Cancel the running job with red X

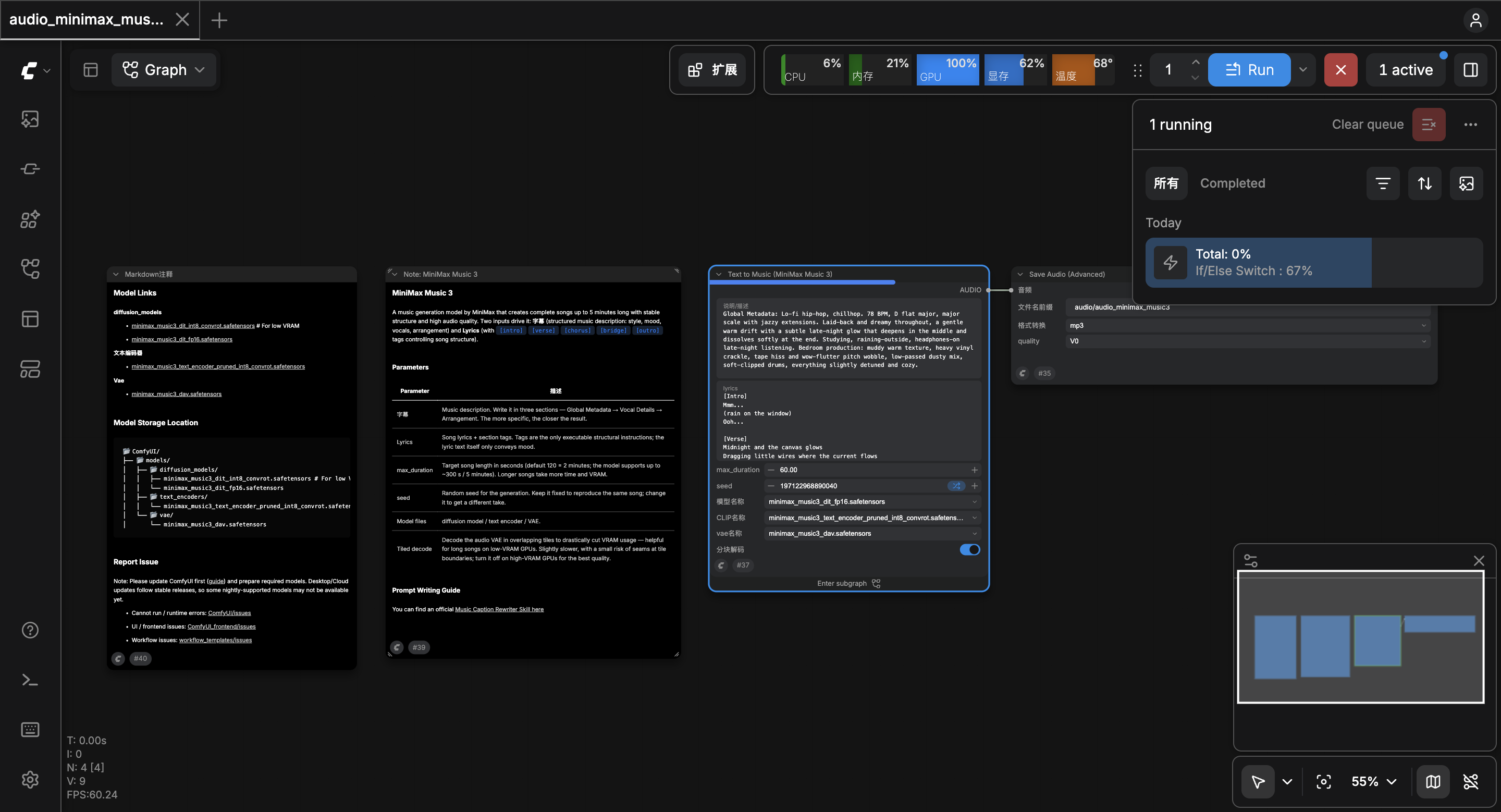pyautogui.click(x=1341, y=70)
